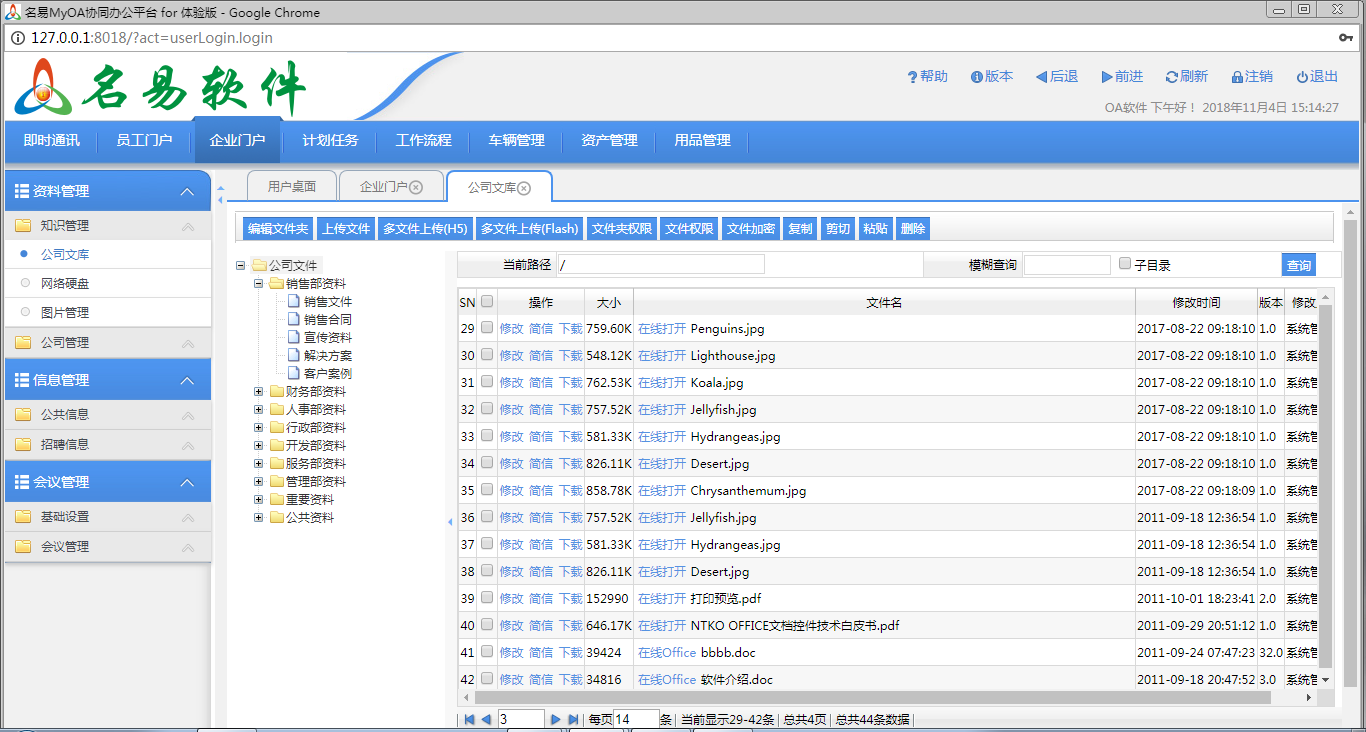1366x732 pixels.
Task: Click the lock icon for 注销
Action: pyautogui.click(x=1236, y=77)
